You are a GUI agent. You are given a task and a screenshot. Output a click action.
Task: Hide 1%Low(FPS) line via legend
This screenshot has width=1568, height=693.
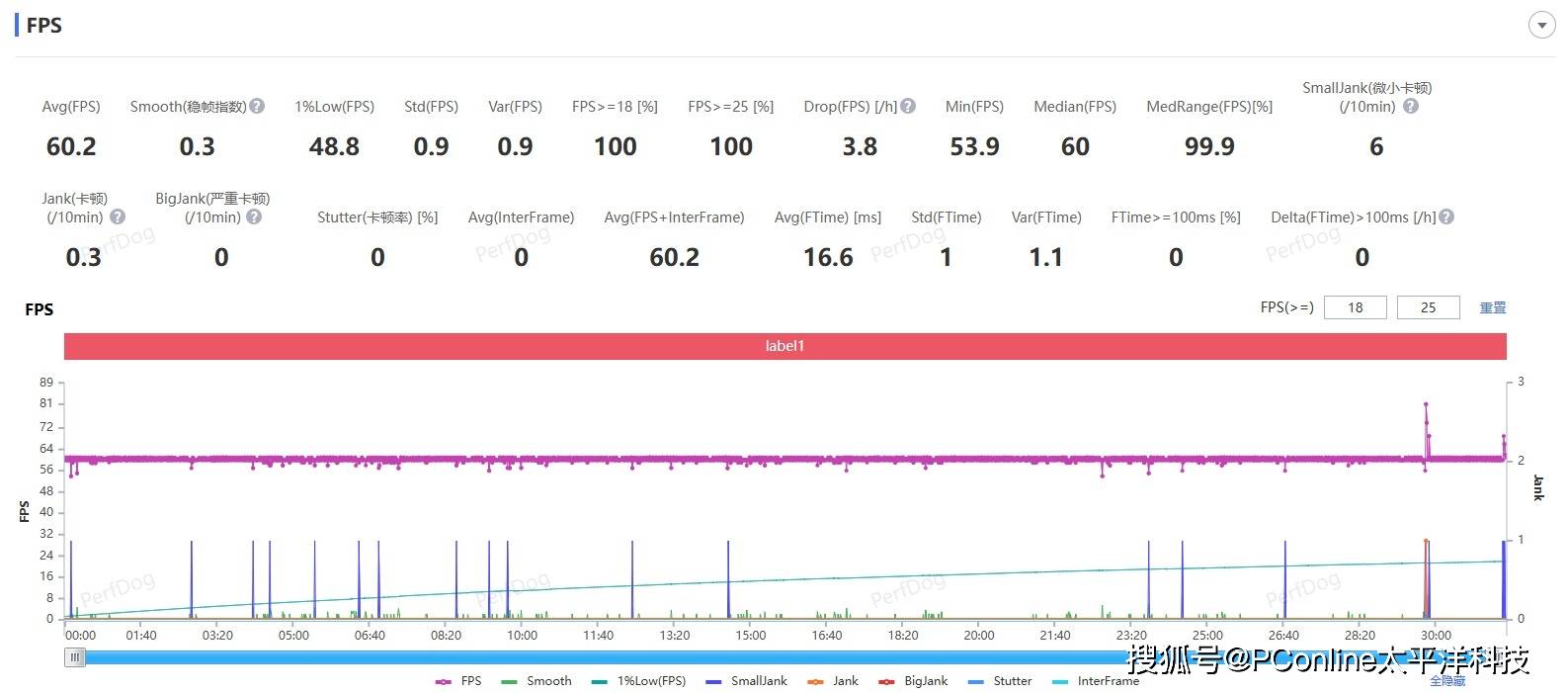point(638,681)
